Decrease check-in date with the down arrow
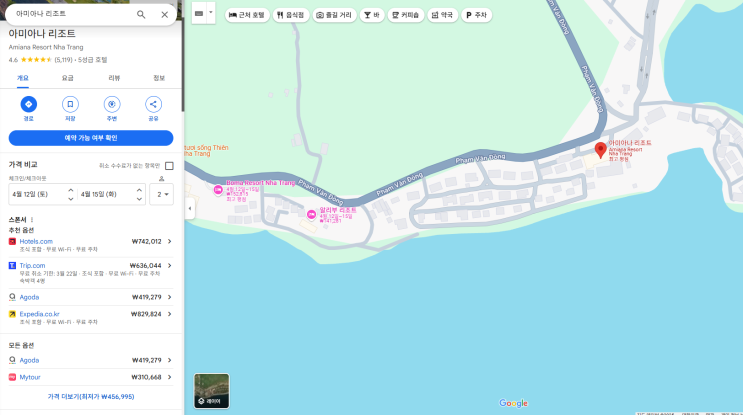Viewport: 743px width, 415px height. click(71, 199)
